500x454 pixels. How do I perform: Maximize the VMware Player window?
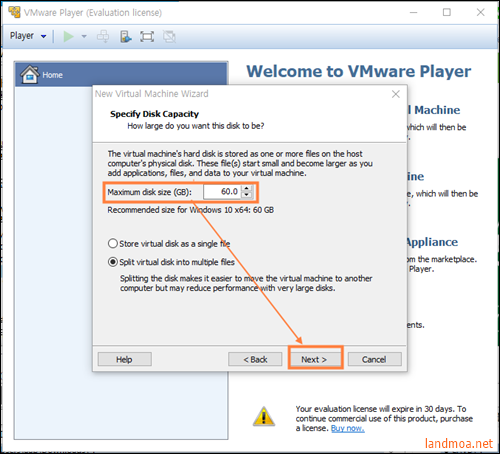(447, 13)
